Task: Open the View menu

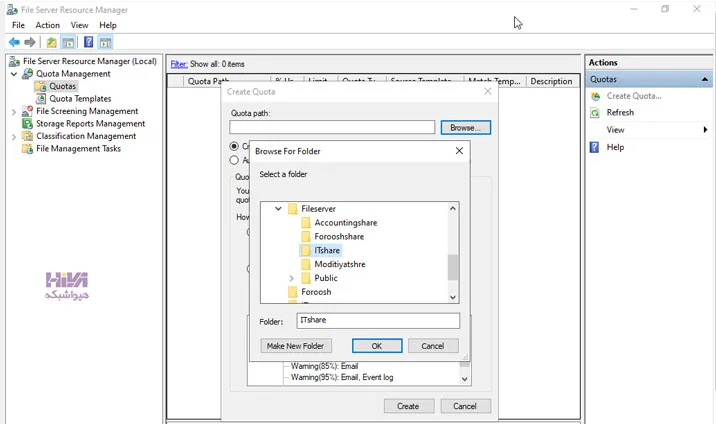Action: (79, 25)
